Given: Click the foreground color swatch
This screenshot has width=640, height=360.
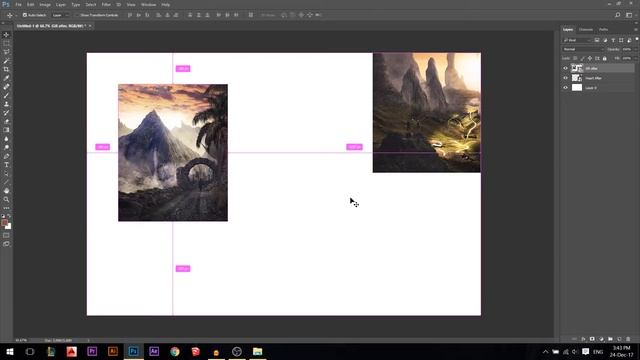Looking at the screenshot, I should click(4, 223).
